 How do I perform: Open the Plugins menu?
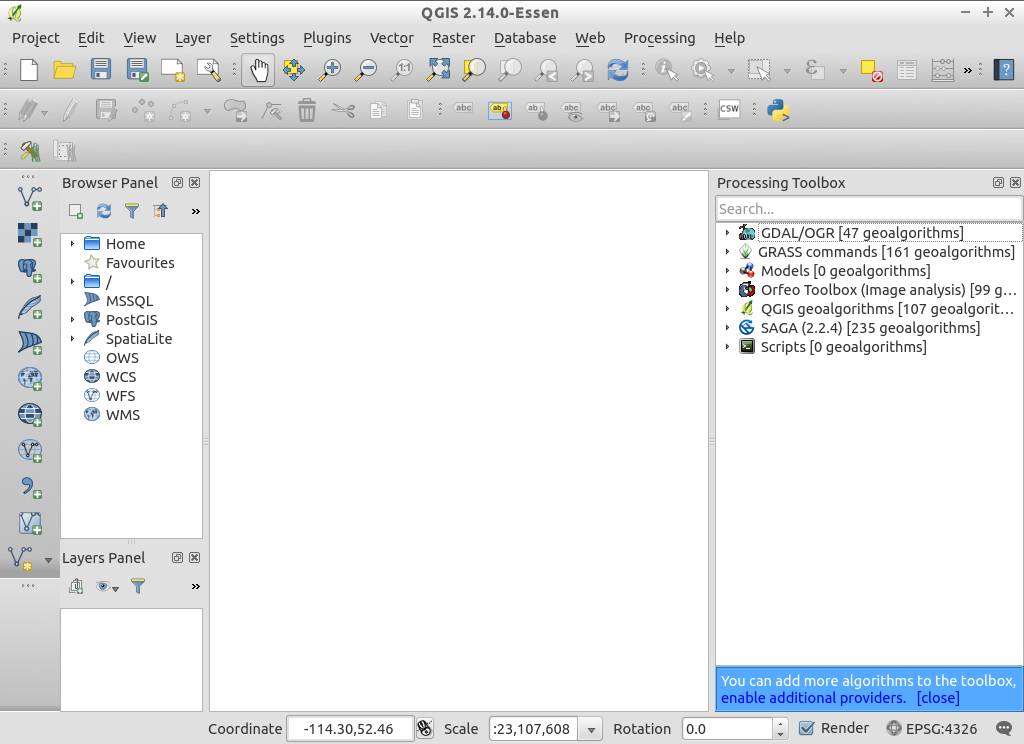(327, 38)
